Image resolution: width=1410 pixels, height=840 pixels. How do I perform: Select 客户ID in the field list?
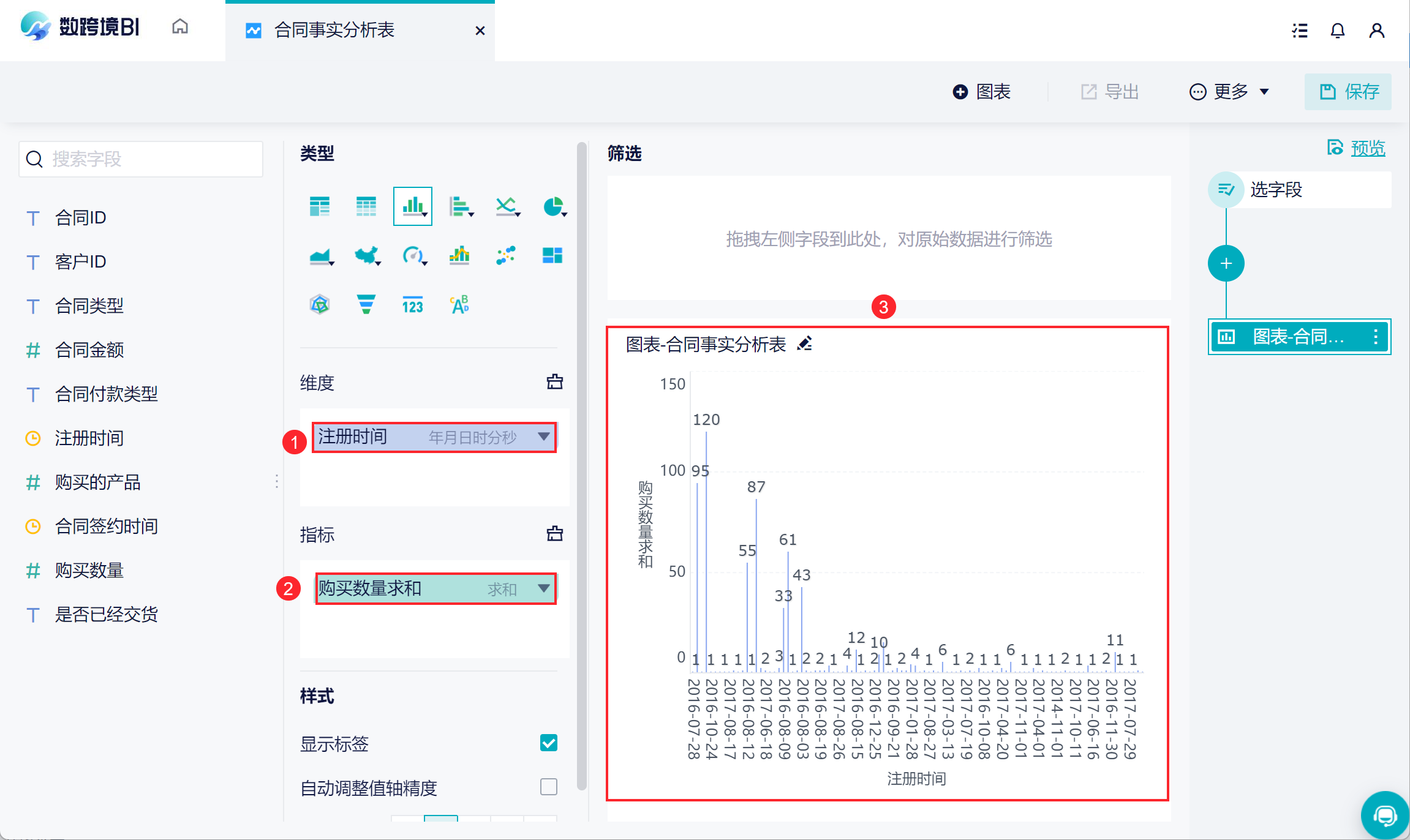(81, 262)
